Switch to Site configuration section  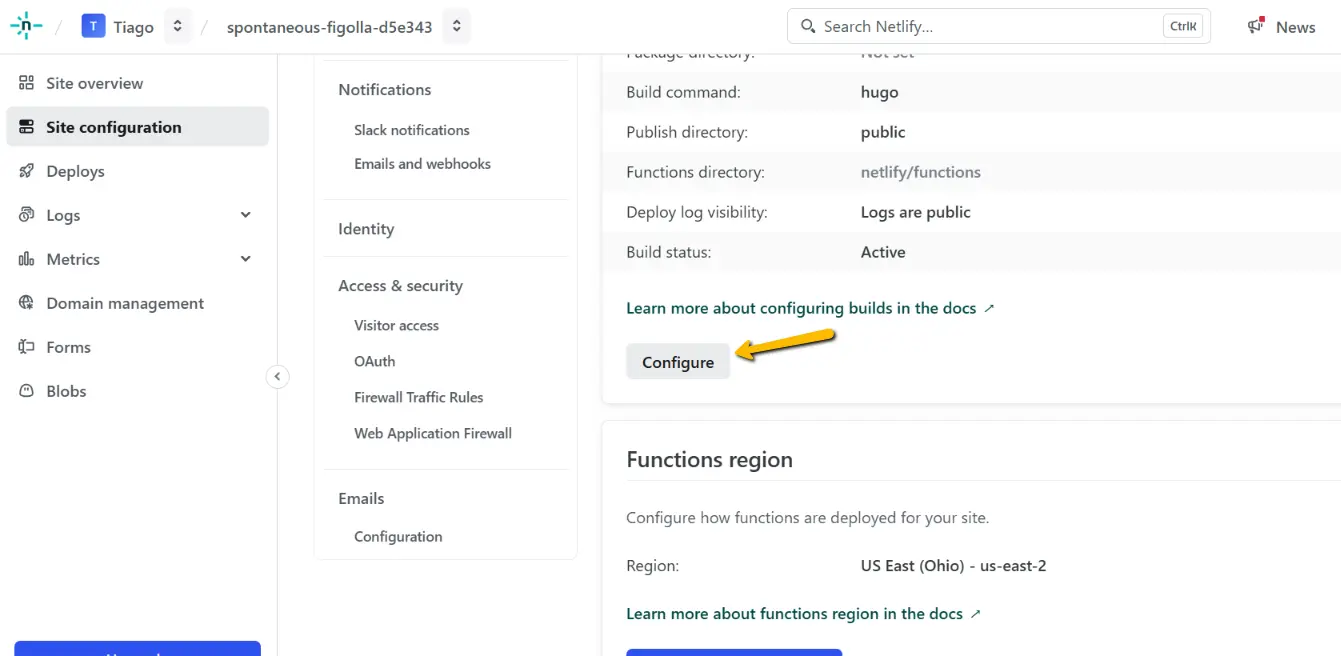[x=113, y=127]
